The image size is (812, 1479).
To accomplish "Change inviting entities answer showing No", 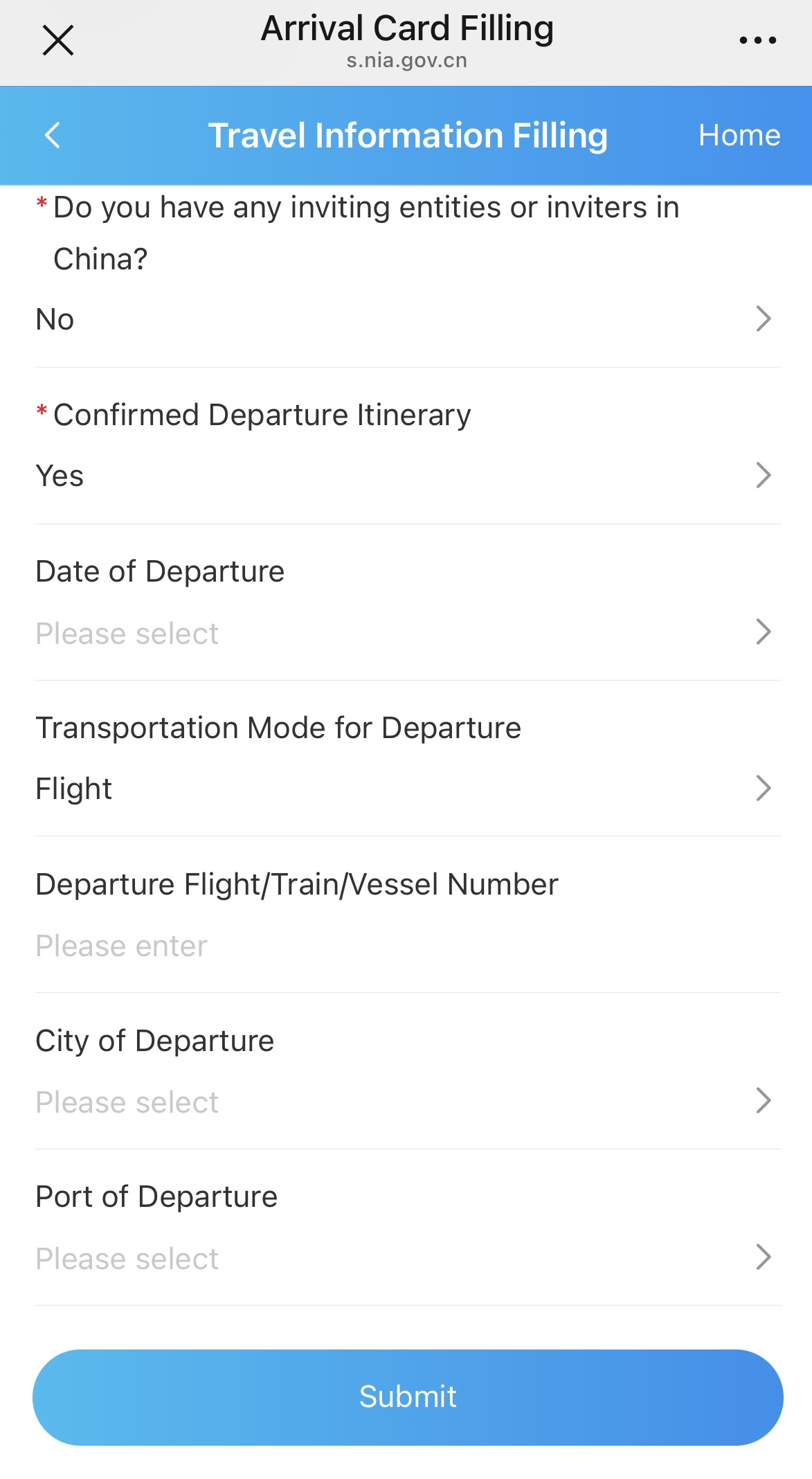I will (408, 319).
